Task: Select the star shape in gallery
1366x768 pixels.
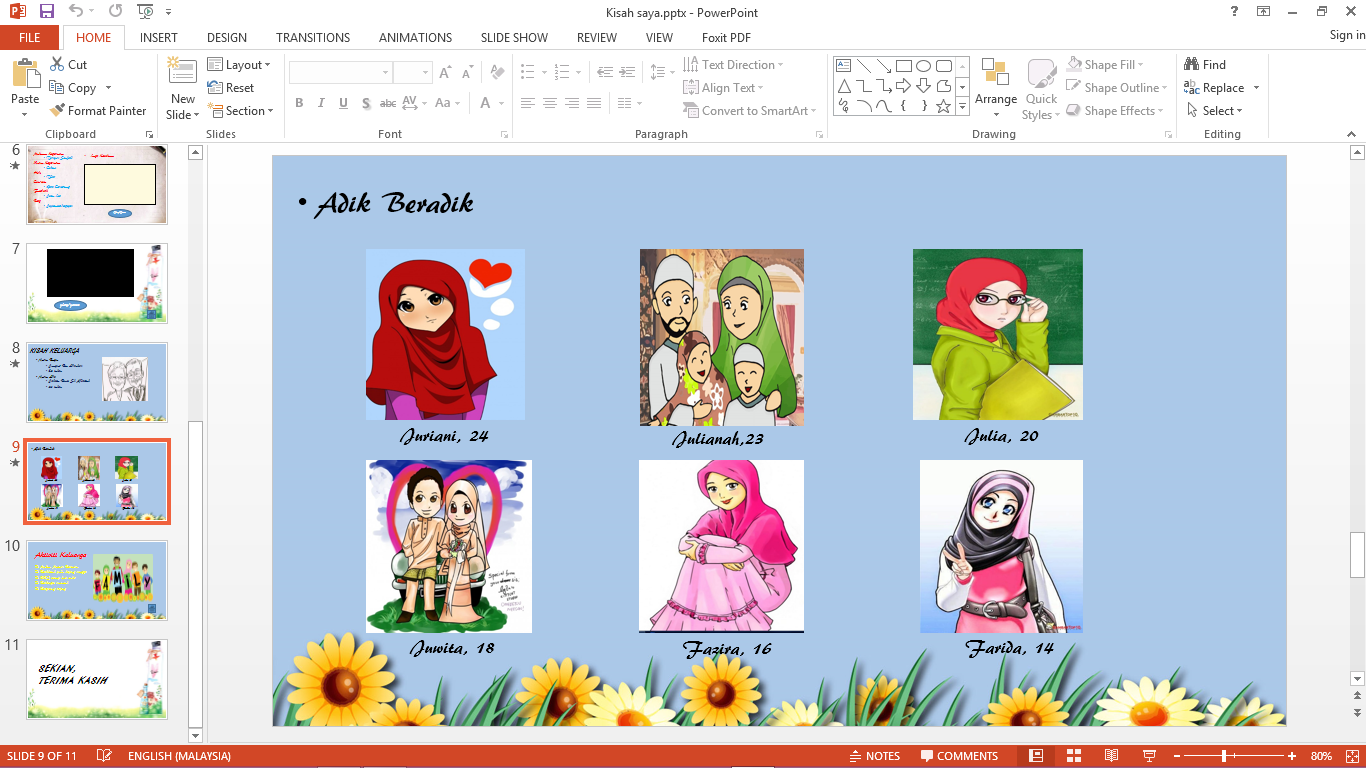Action: coord(943,105)
